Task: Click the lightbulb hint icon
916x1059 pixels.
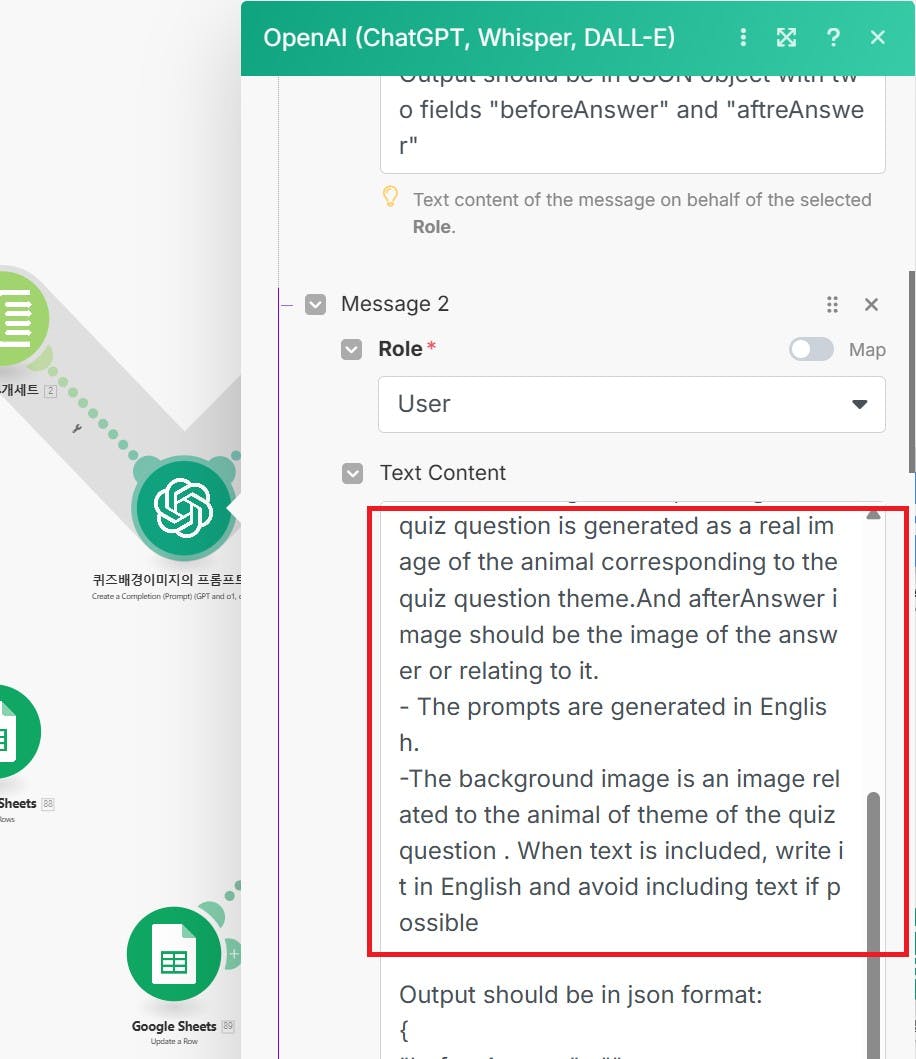Action: click(390, 197)
